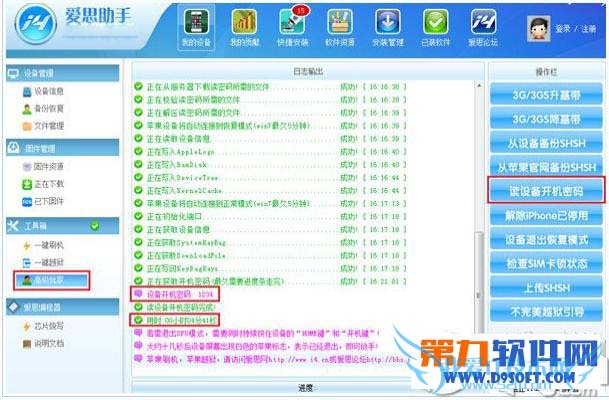609x400 pixels.
Task: Click 读设备开机密码 button
Action: (x=546, y=191)
